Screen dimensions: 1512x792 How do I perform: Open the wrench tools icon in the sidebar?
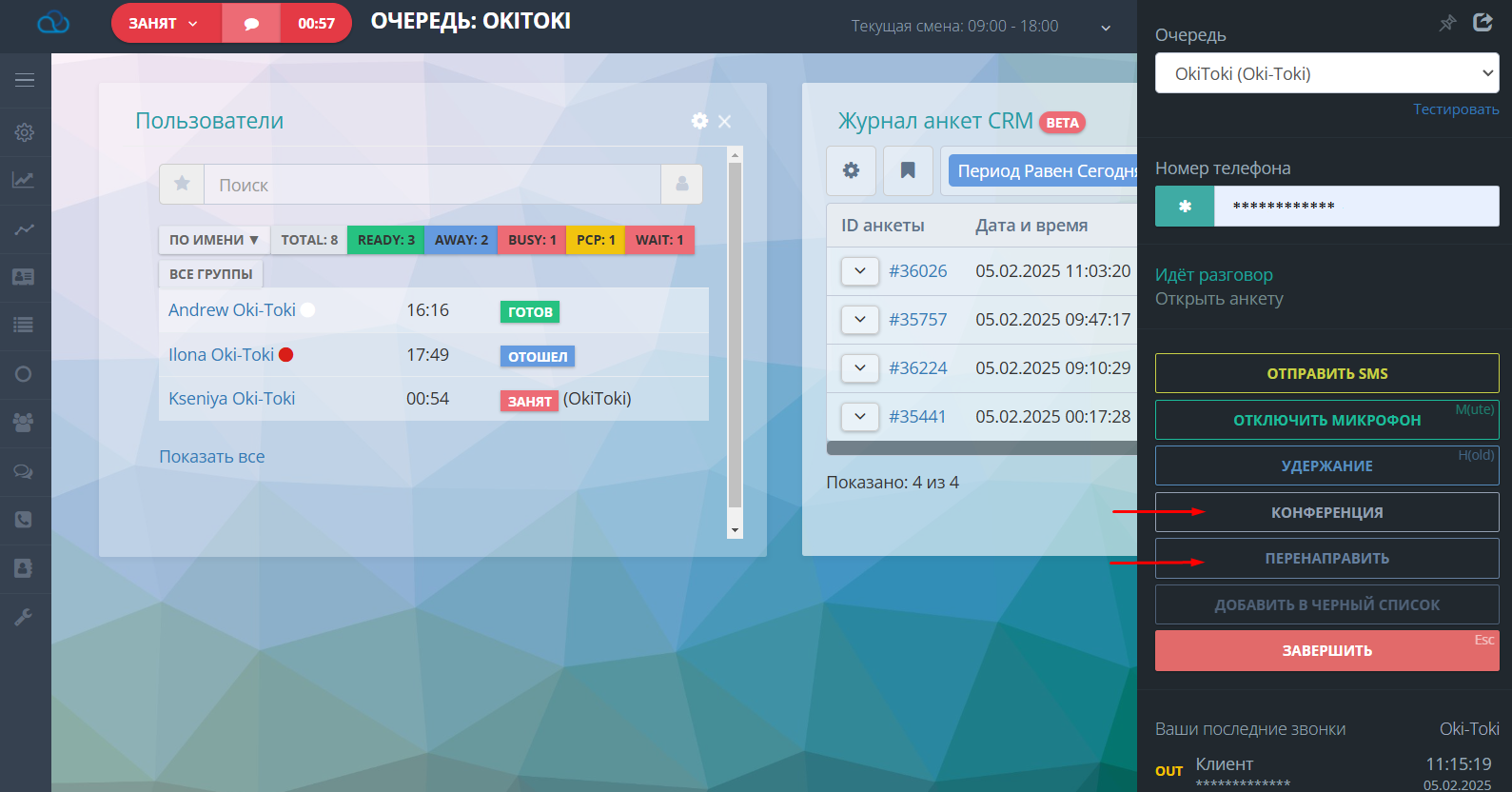24,617
